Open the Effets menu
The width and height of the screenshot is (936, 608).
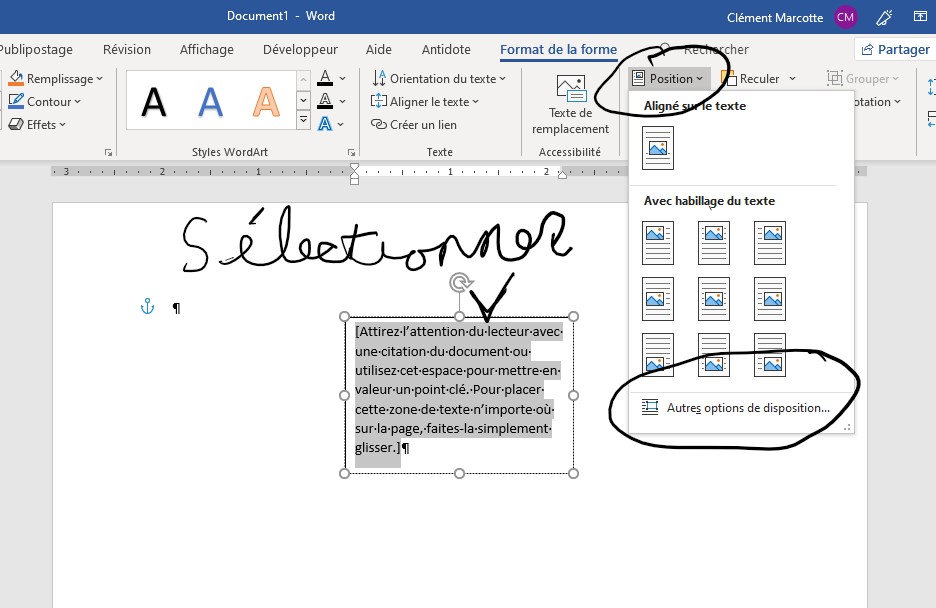click(37, 123)
